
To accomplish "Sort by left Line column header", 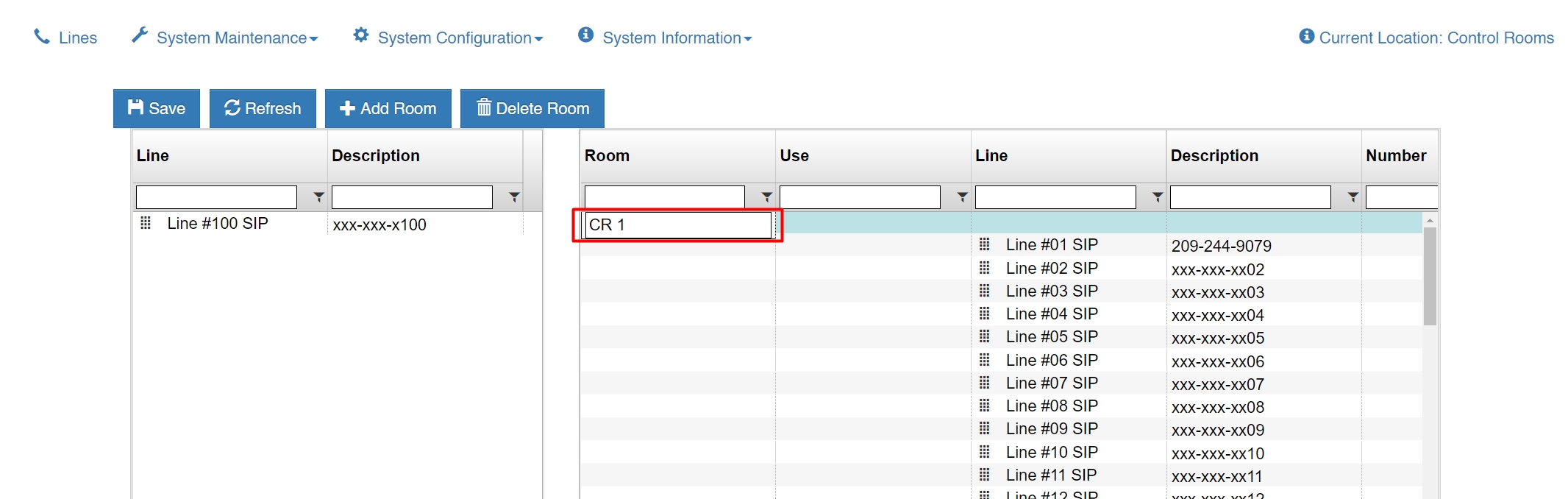I will 229,156.
